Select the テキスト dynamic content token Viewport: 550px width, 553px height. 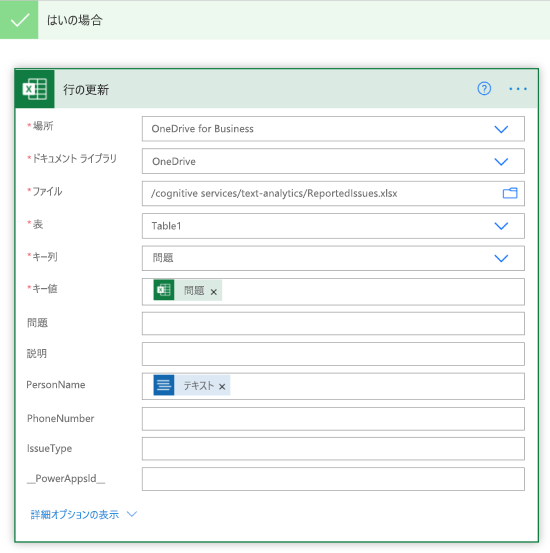192,385
